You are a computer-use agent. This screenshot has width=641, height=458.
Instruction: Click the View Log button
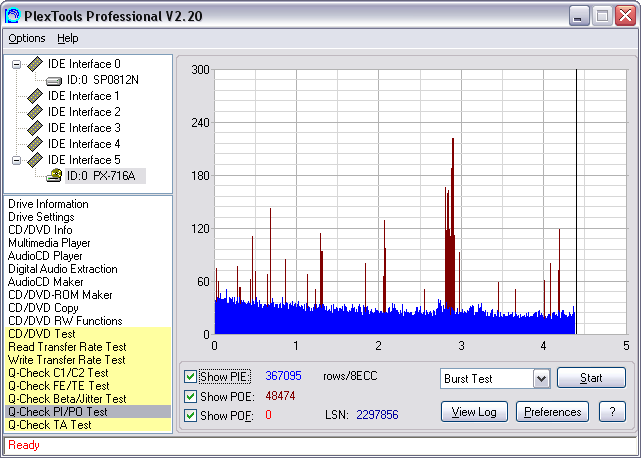coord(474,412)
